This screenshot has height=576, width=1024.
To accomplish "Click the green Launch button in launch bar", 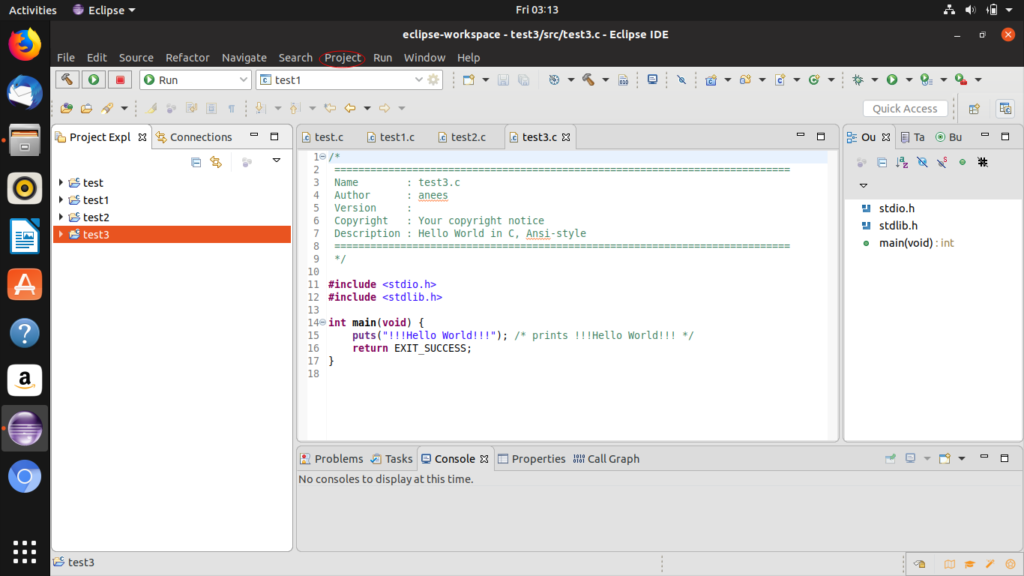I will (94, 80).
